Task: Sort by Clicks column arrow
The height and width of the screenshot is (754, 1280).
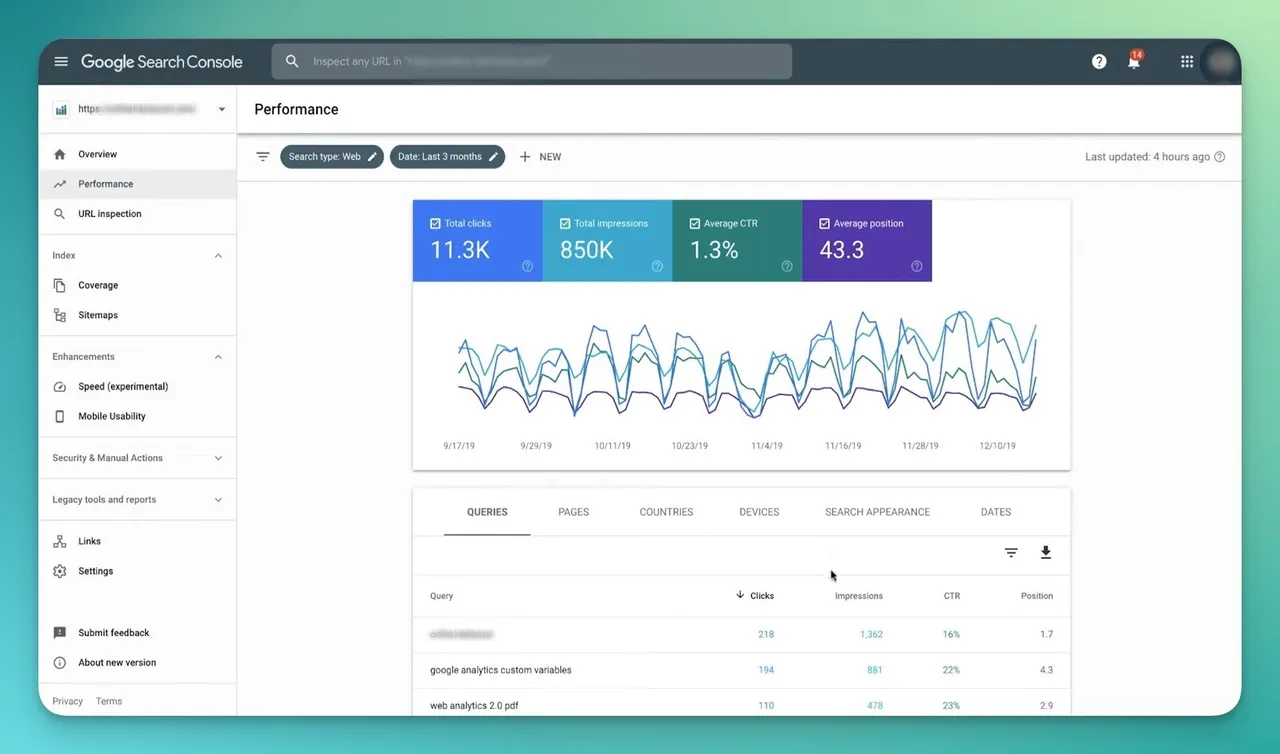Action: (x=740, y=595)
